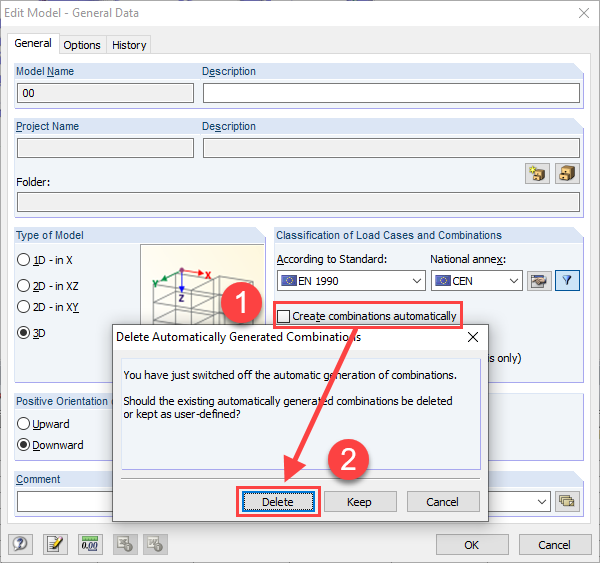Viewport: 600px width, 563px height.
Task: Click Cancel in the delete combinations dialog
Action: [x=443, y=502]
